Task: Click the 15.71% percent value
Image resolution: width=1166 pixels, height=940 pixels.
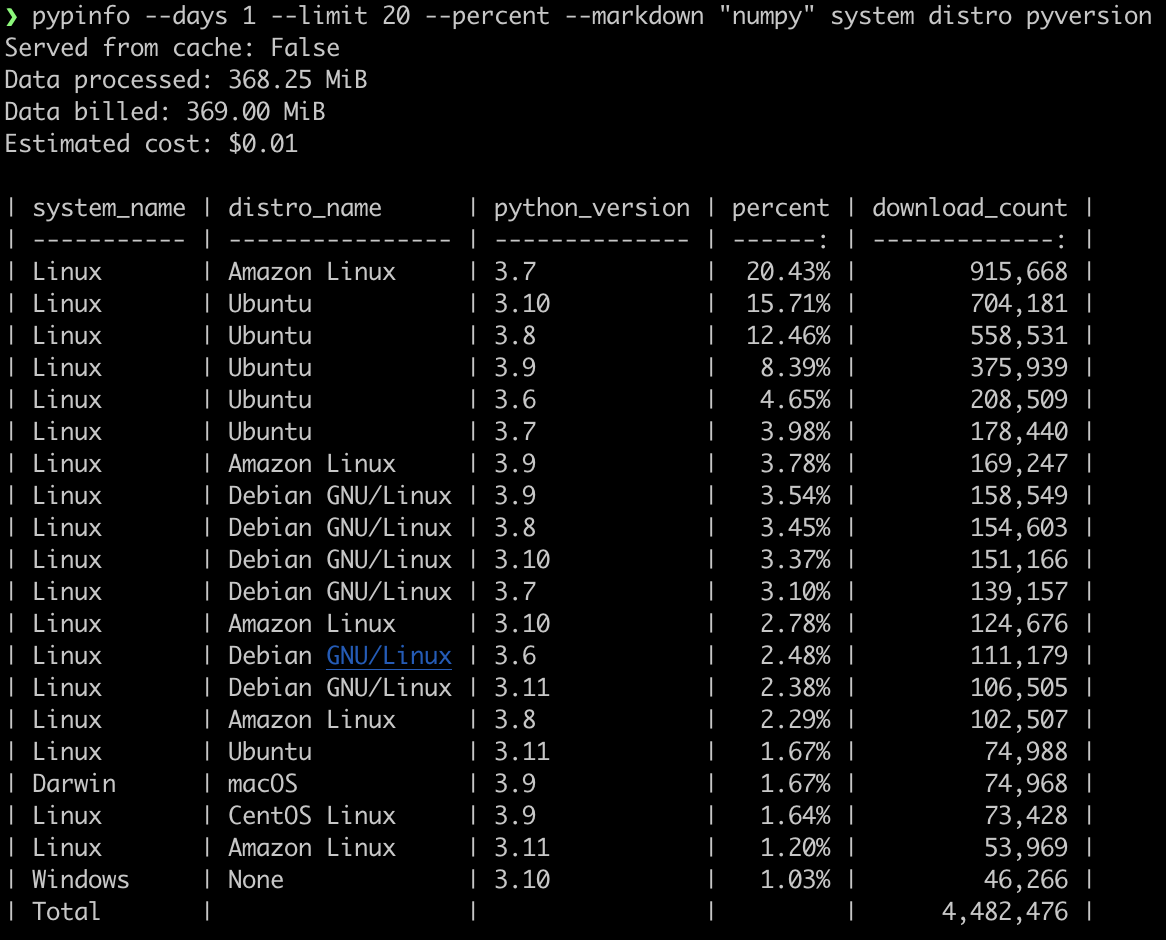Action: 788,303
